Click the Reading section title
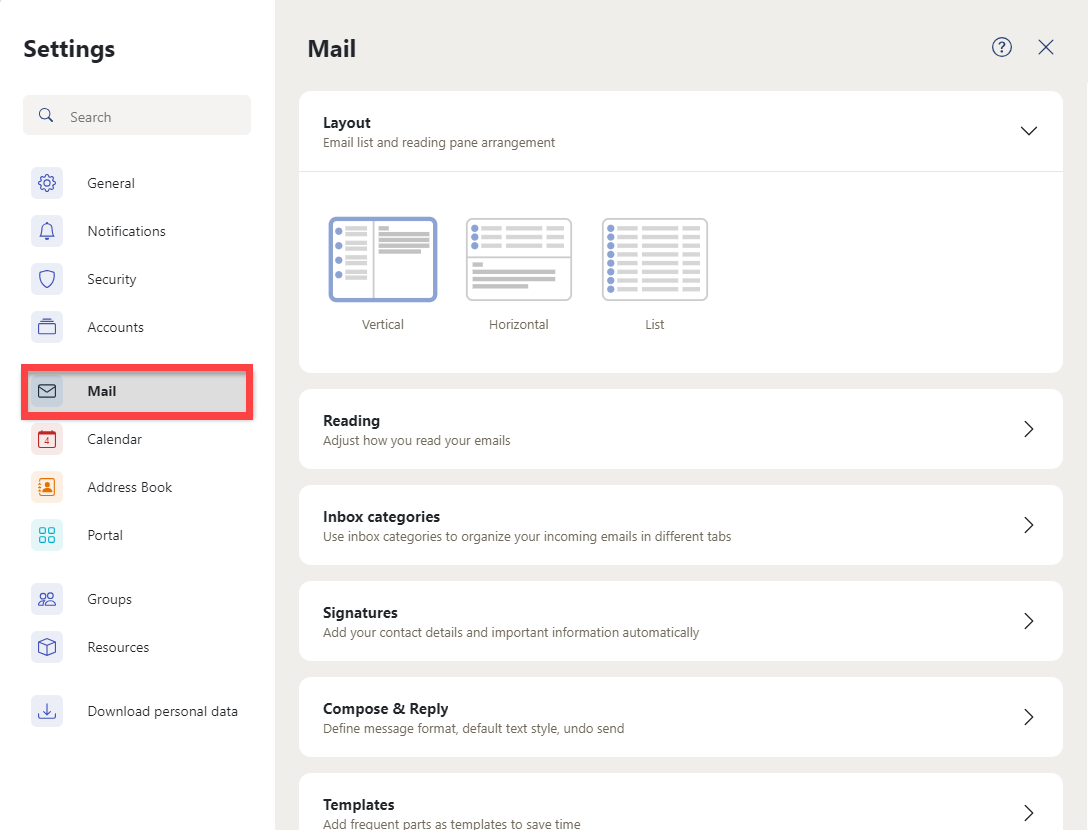 351,421
